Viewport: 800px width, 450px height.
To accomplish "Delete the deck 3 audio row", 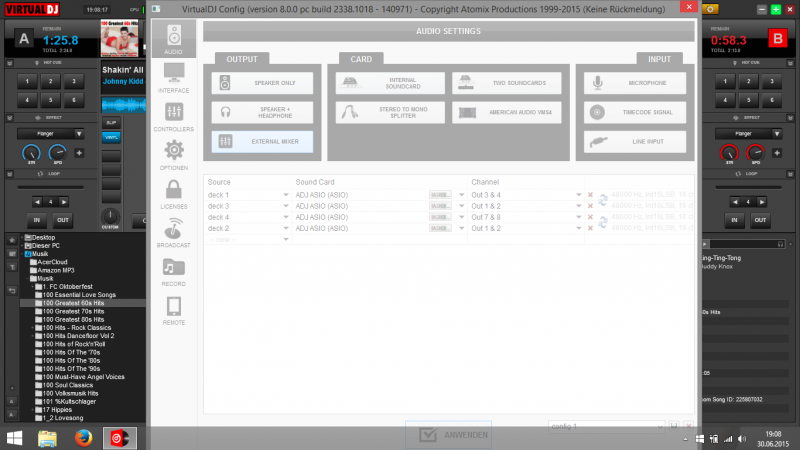I will coord(590,206).
